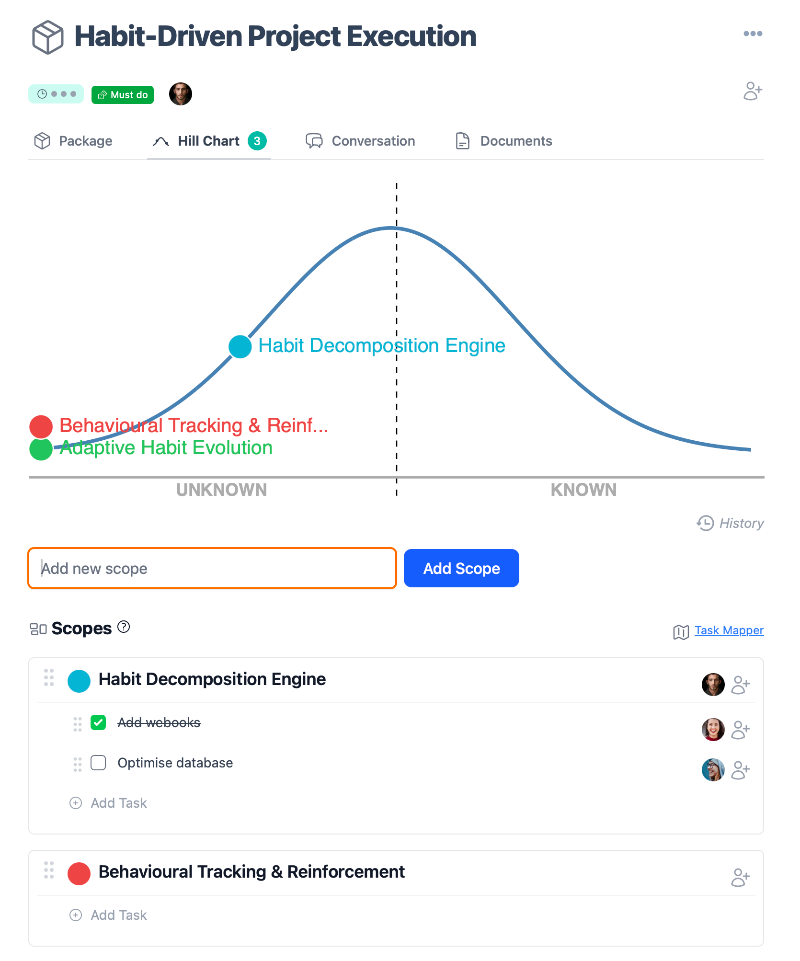Open the three-dot more options menu
This screenshot has width=800, height=961.
pos(753,35)
